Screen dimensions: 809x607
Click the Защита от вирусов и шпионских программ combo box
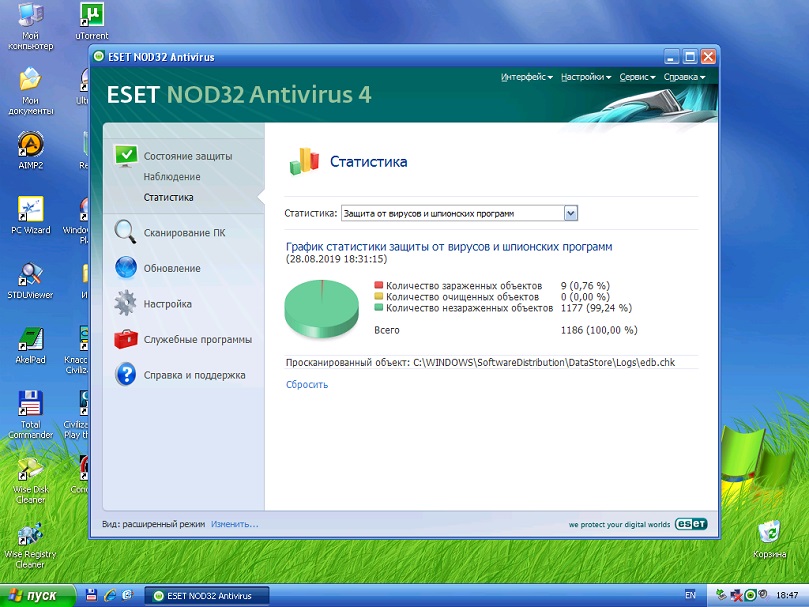point(459,213)
